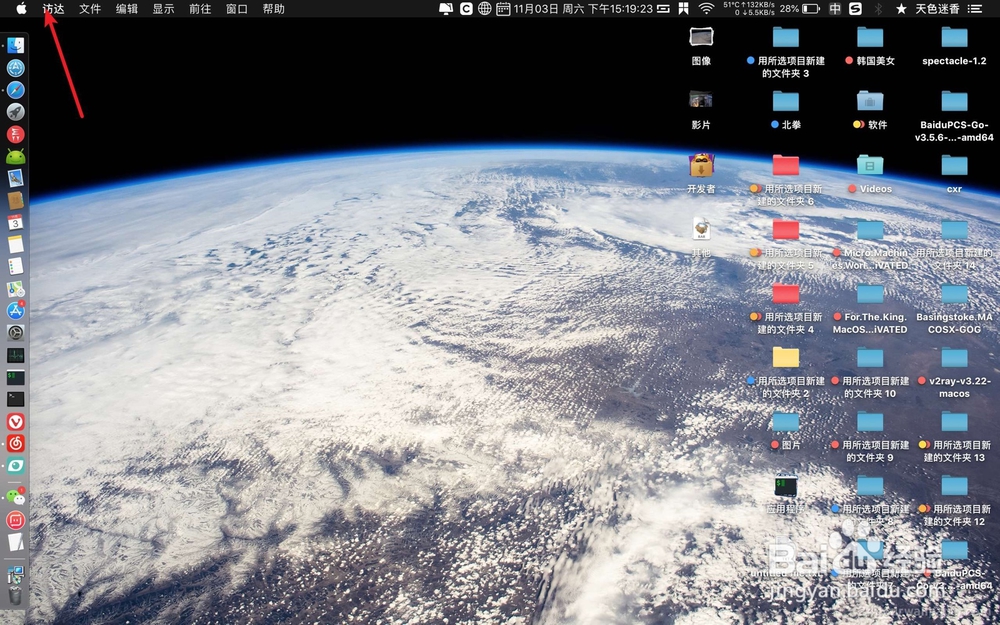Open WeChat in the Dock
This screenshot has height=625, width=1000.
tap(15, 497)
